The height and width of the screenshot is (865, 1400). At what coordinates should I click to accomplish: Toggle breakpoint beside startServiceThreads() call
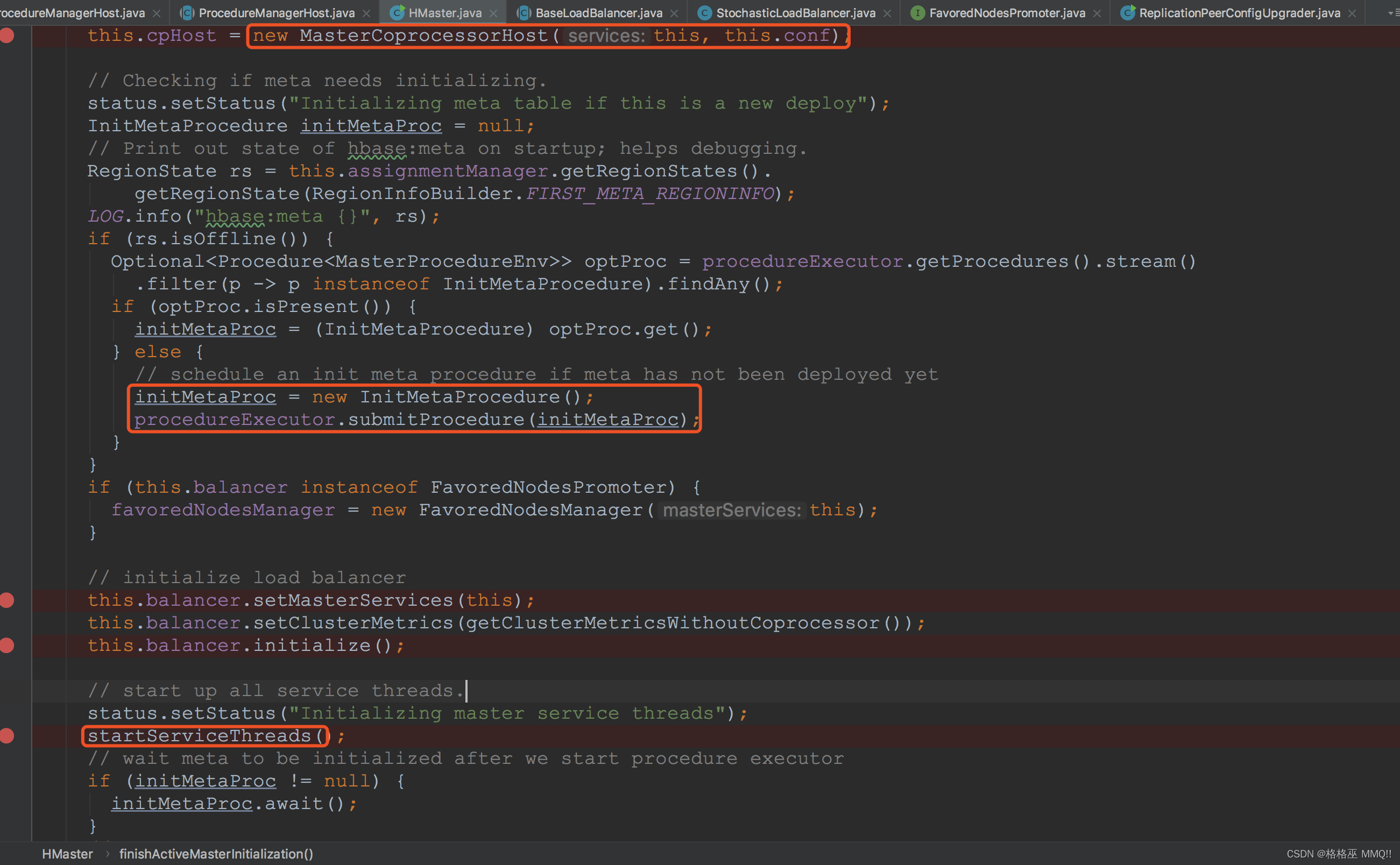(8, 736)
